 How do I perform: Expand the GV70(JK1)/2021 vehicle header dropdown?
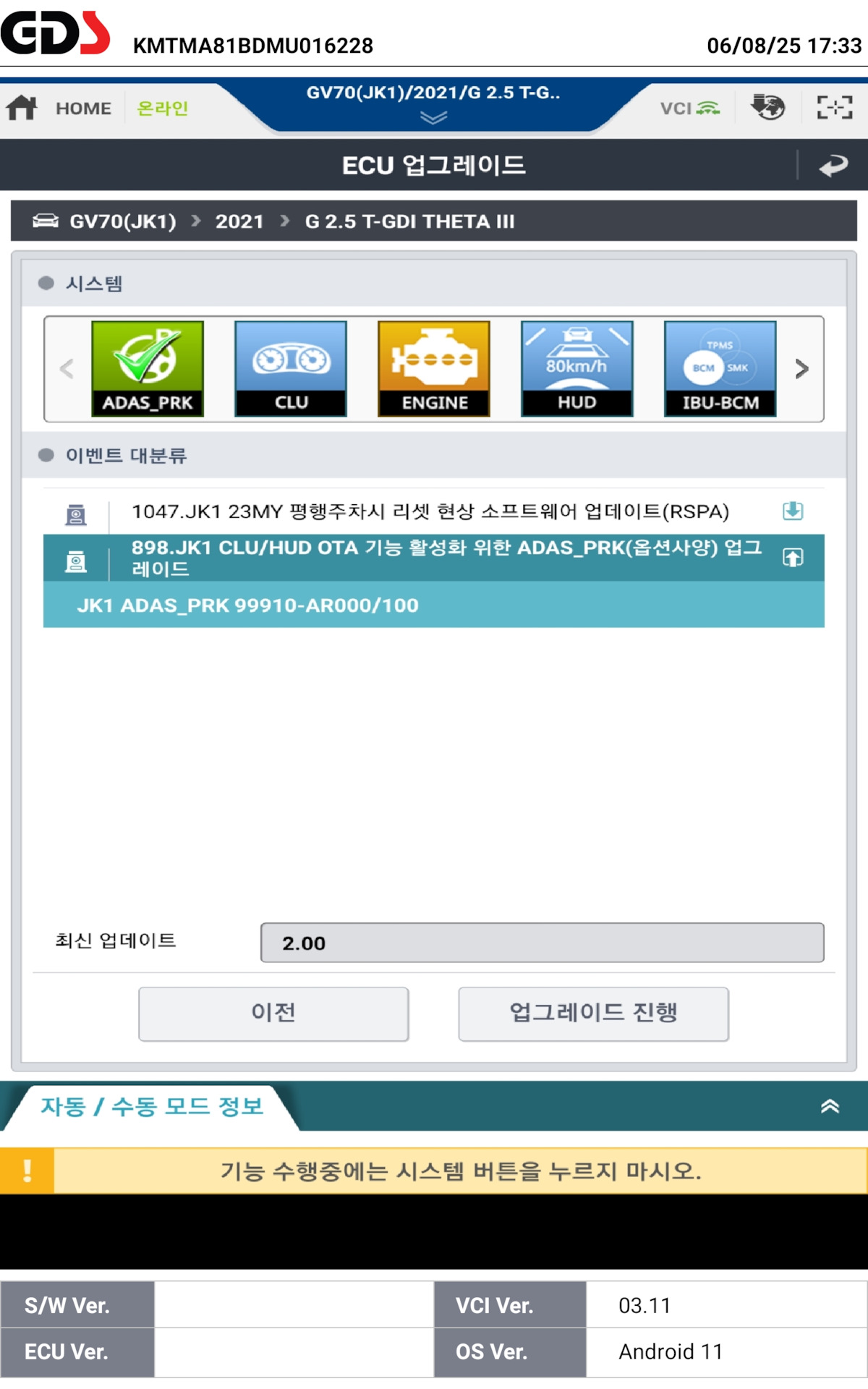point(433,105)
